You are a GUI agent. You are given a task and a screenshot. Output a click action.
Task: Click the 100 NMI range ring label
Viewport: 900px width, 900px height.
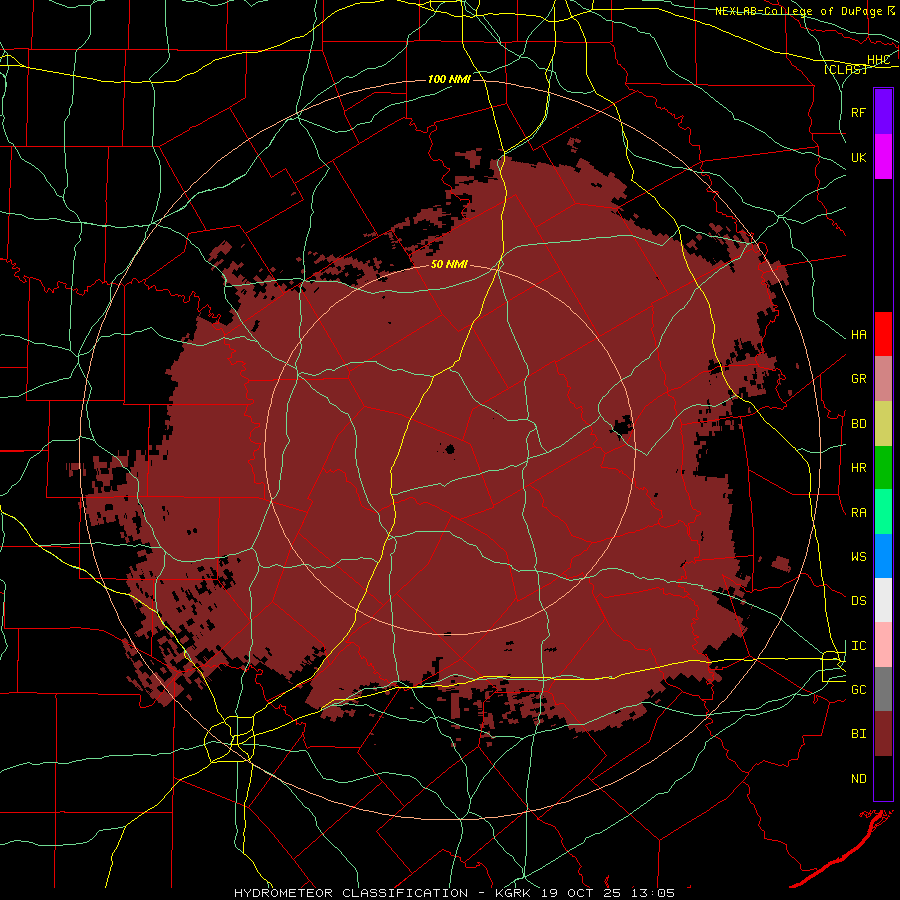click(449, 79)
